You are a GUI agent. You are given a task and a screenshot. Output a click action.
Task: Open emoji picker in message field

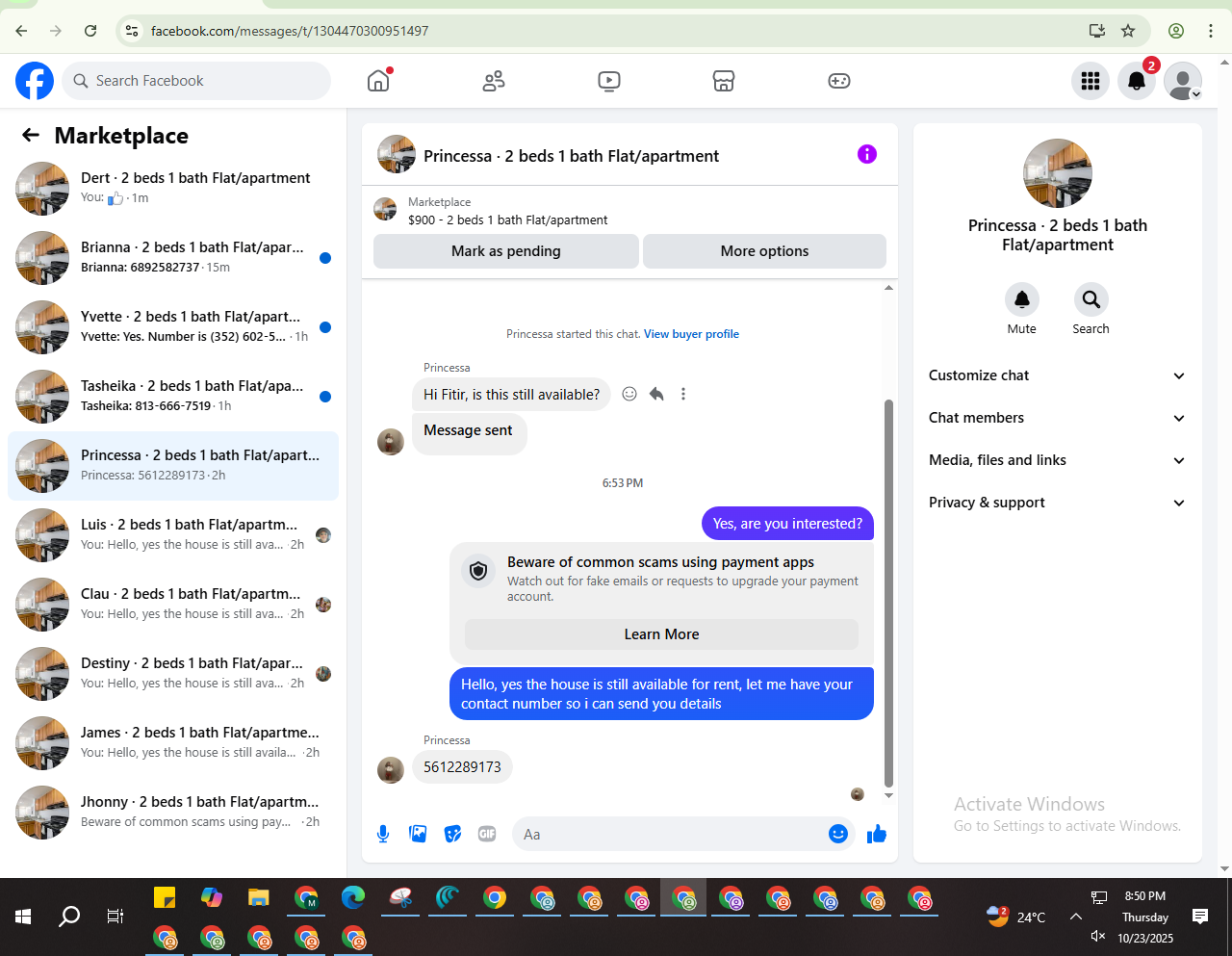coord(838,834)
